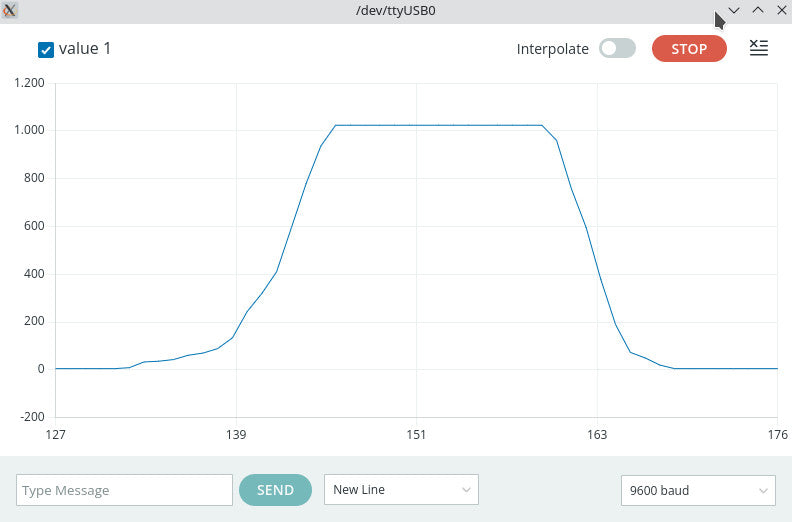Click the 'Interpolate' label text
The width and height of the screenshot is (792, 522).
pos(553,49)
